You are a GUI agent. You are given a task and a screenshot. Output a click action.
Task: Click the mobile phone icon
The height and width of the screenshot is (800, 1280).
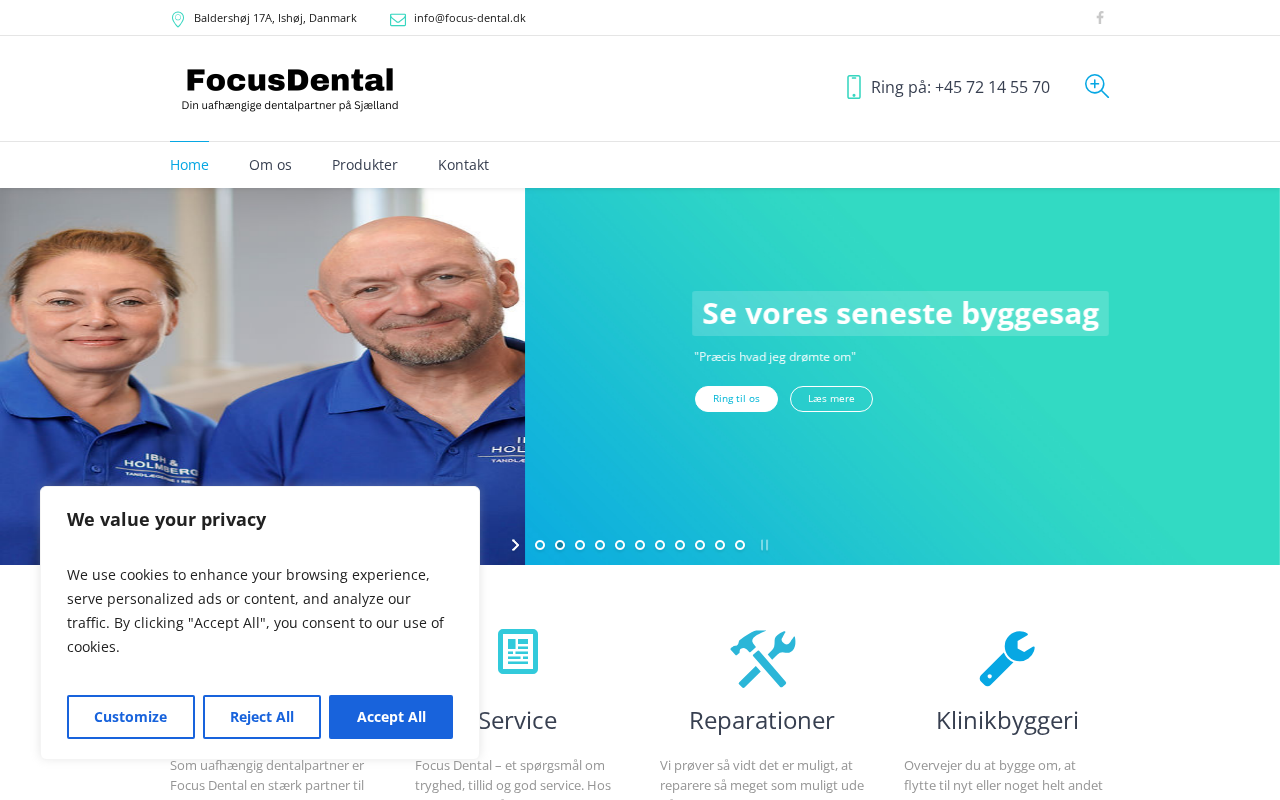pos(854,87)
